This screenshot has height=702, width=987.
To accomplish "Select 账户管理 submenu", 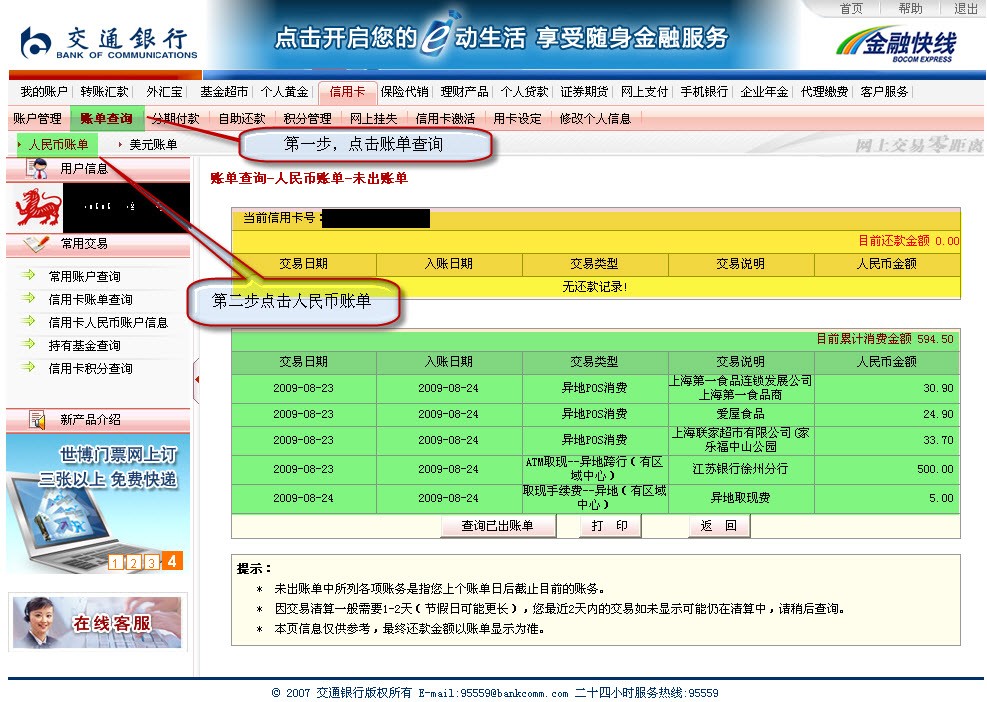I will 37,118.
